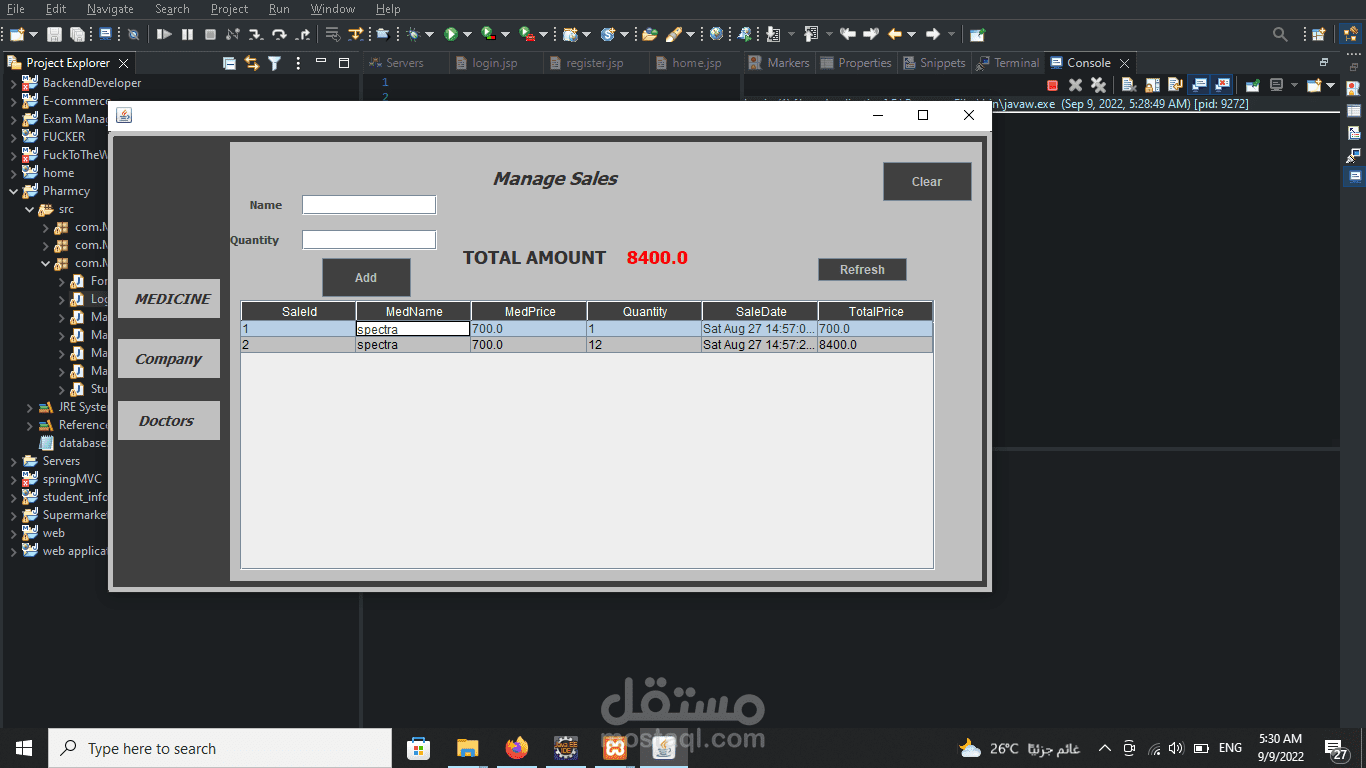Open the Project menu
The width and height of the screenshot is (1366, 768).
click(229, 9)
